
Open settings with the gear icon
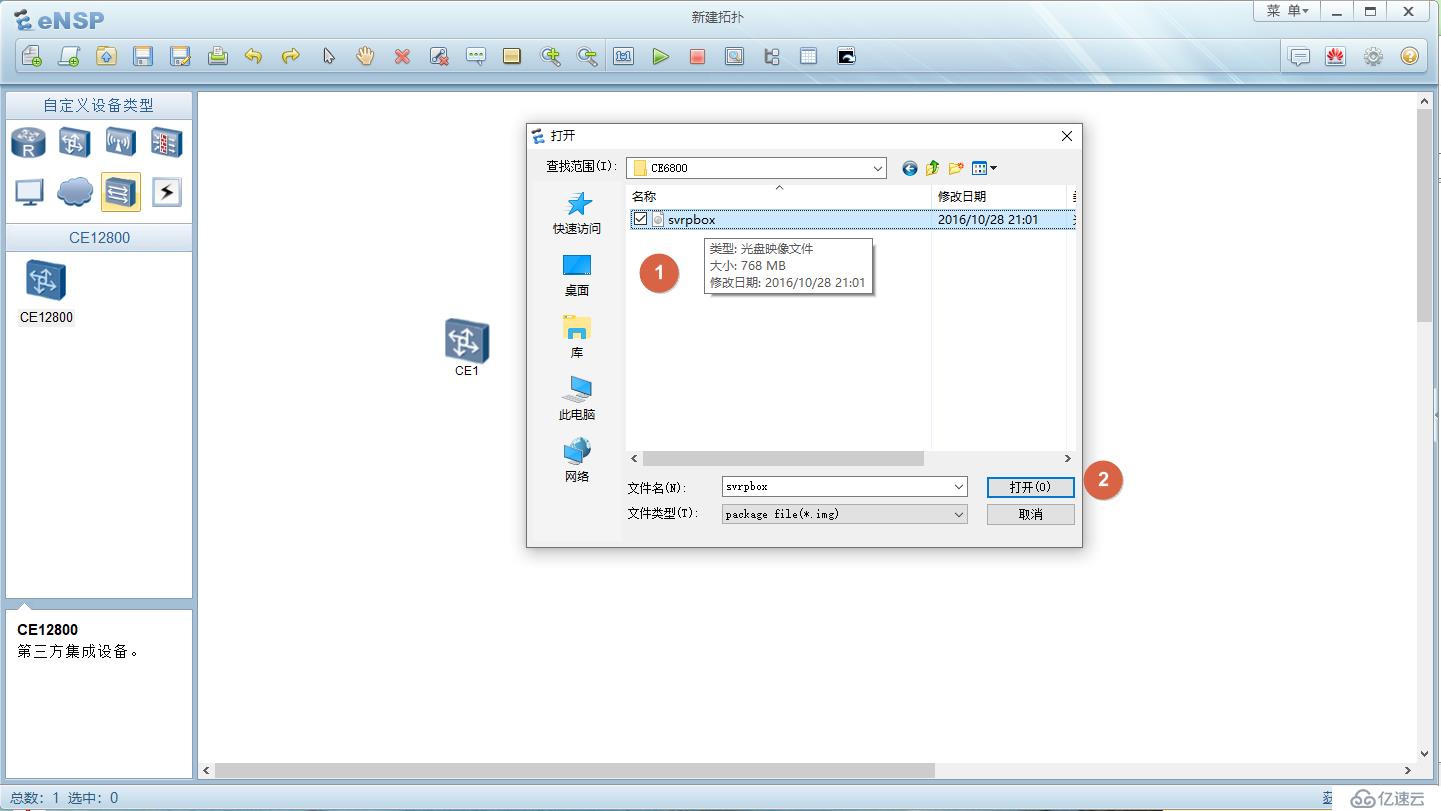tap(1373, 56)
